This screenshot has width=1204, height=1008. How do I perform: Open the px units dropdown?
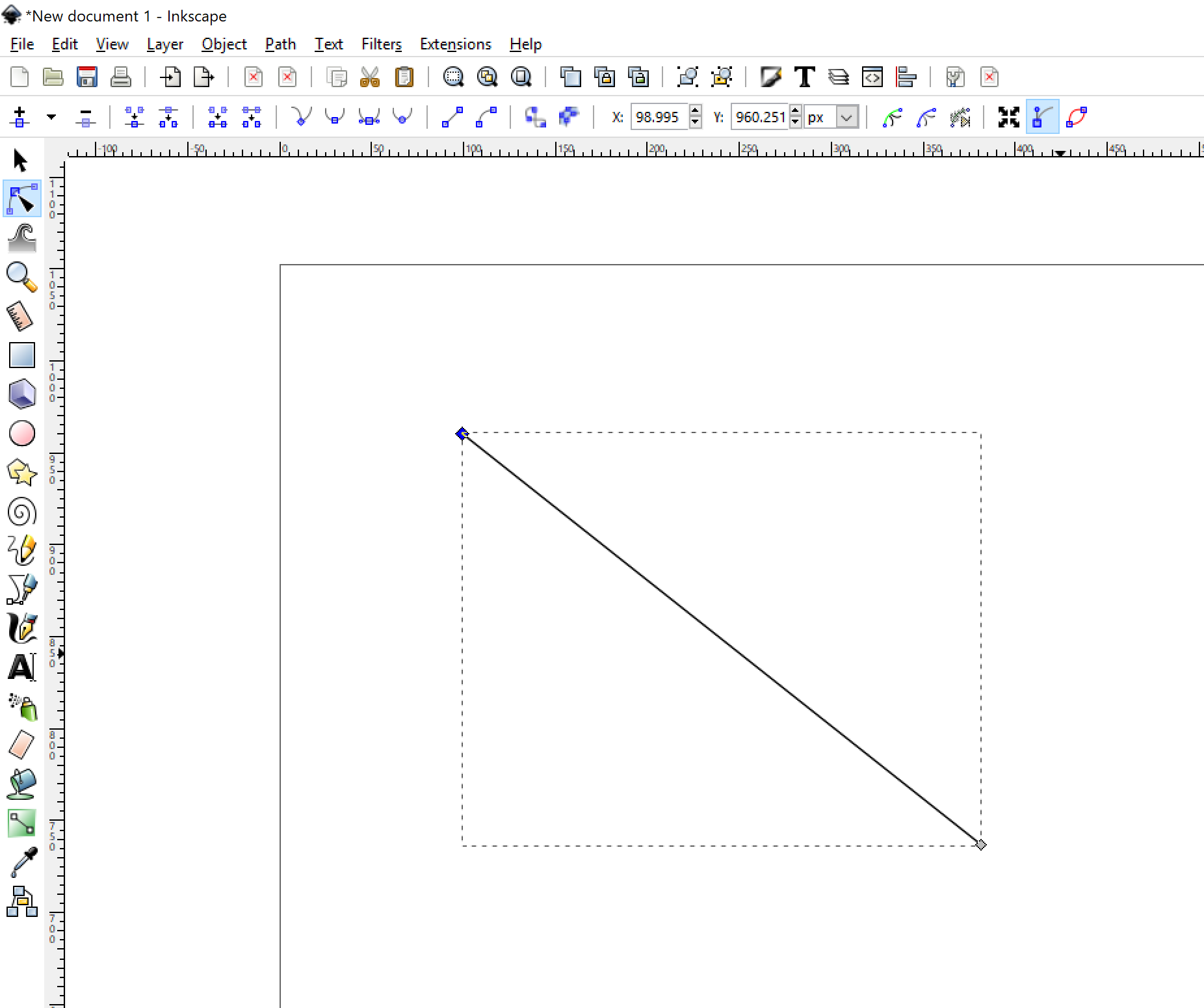846,118
